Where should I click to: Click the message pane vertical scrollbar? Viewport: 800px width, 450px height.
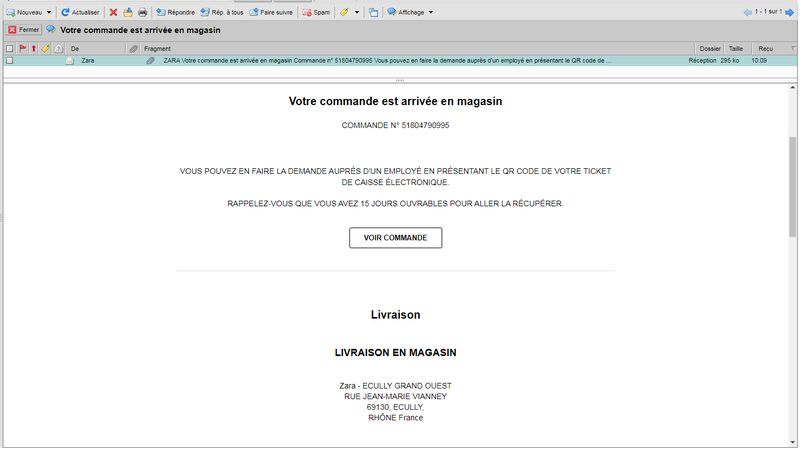coord(793,190)
